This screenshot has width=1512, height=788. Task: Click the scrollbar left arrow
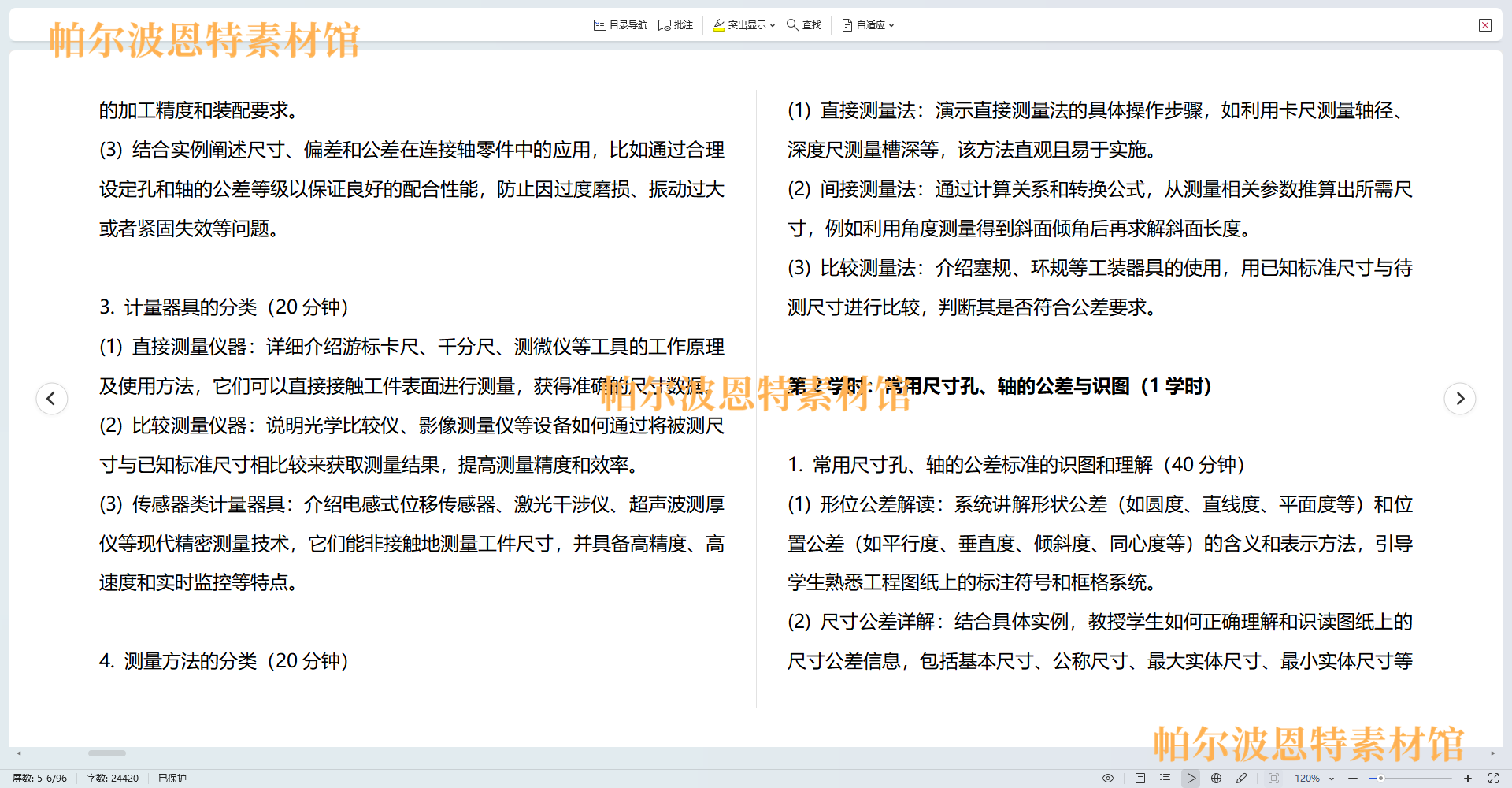point(19,753)
